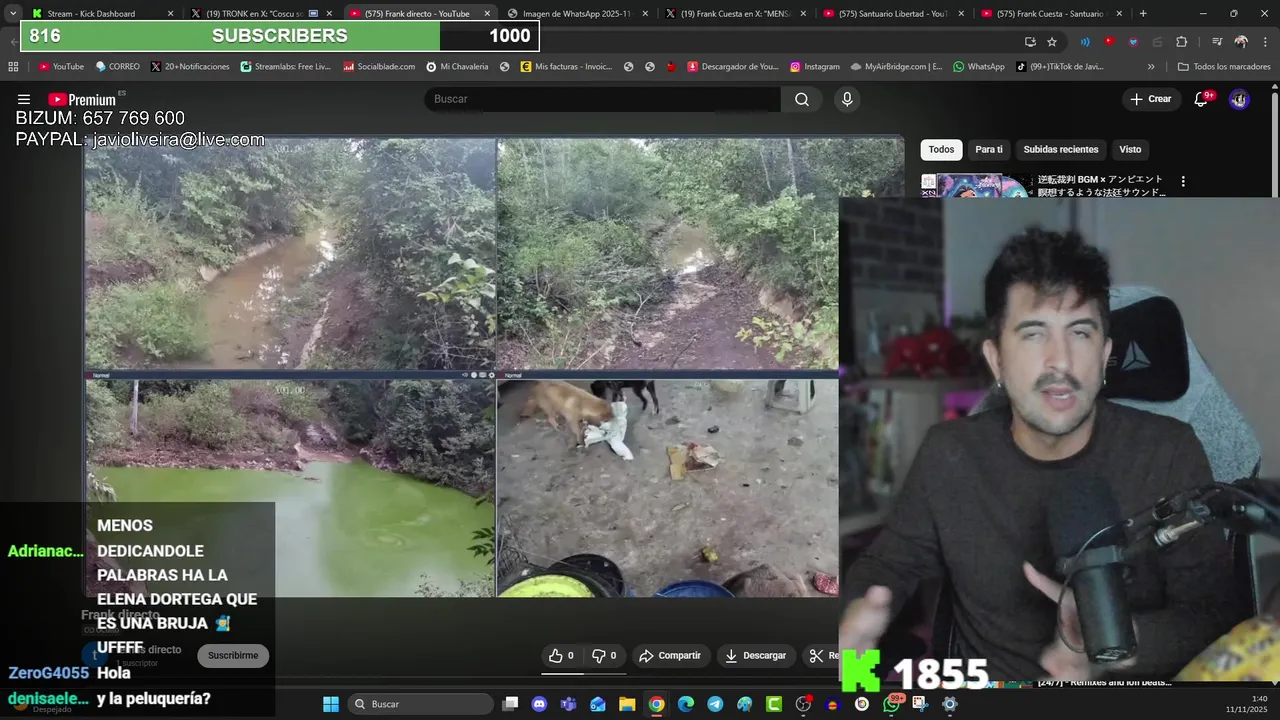Open WhatsApp from the taskbar
The height and width of the screenshot is (720, 1280).
[x=891, y=704]
